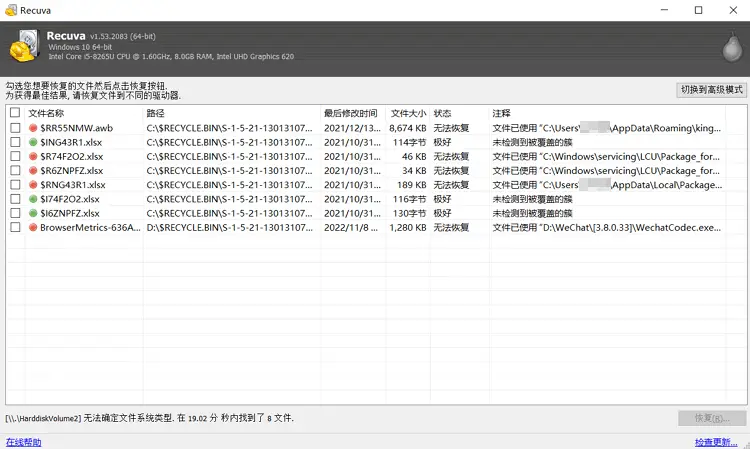Image resolution: width=750 pixels, height=449 pixels.
Task: Click the 恢复(R)... recover button
Action: click(x=712, y=418)
